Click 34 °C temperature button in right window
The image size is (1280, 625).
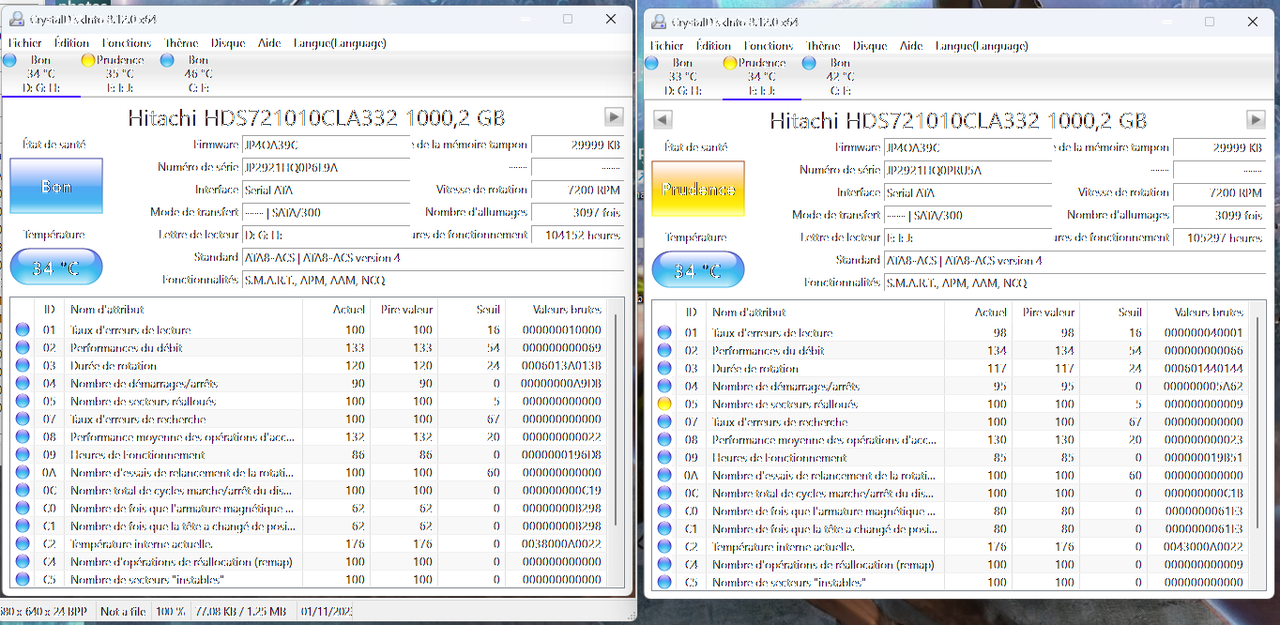coord(698,270)
